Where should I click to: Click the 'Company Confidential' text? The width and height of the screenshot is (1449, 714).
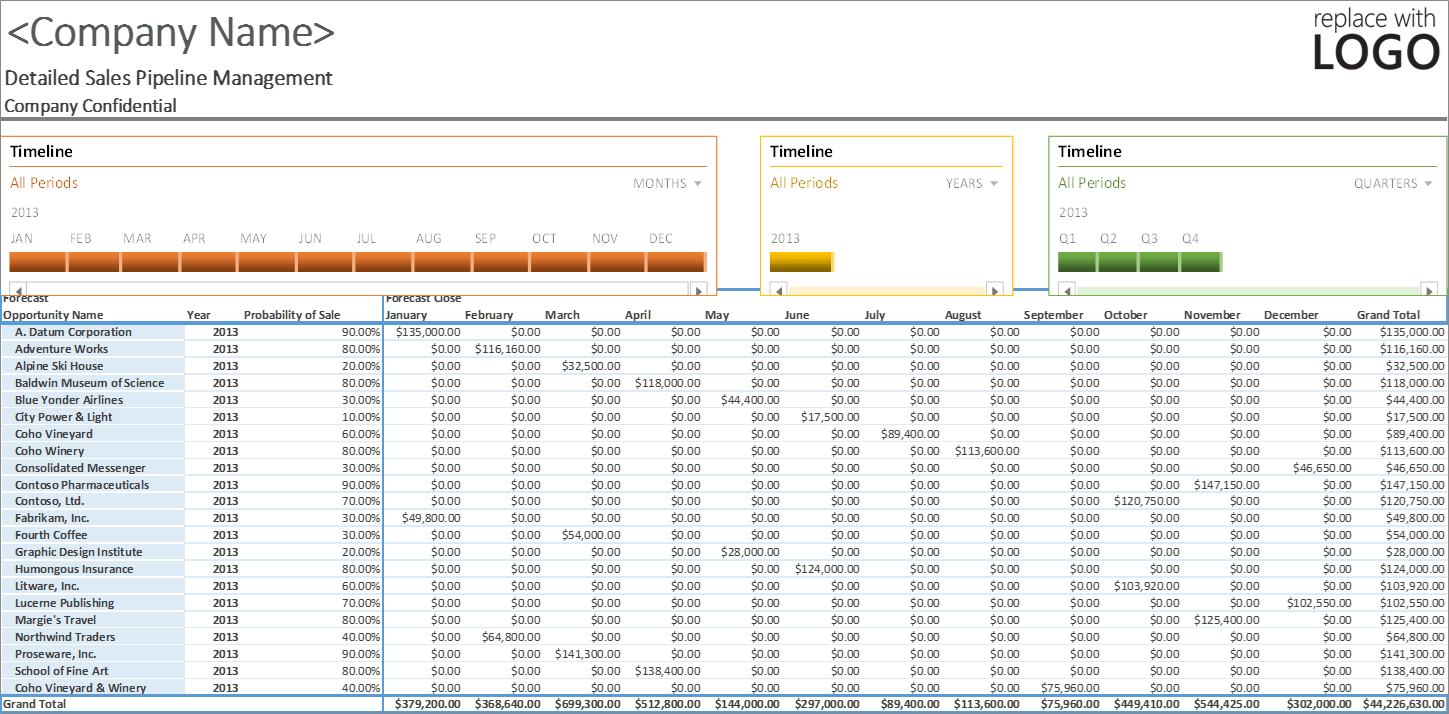click(x=91, y=106)
